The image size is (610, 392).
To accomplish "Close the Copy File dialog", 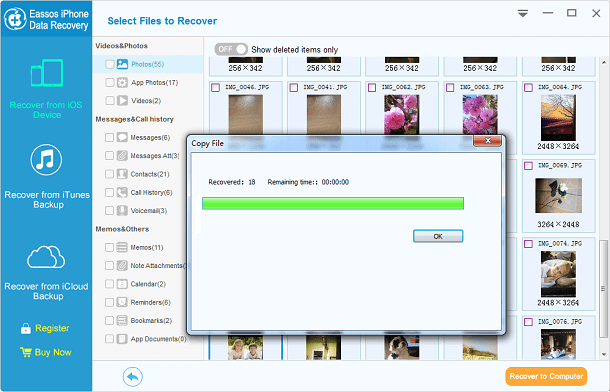I will pyautogui.click(x=488, y=140).
